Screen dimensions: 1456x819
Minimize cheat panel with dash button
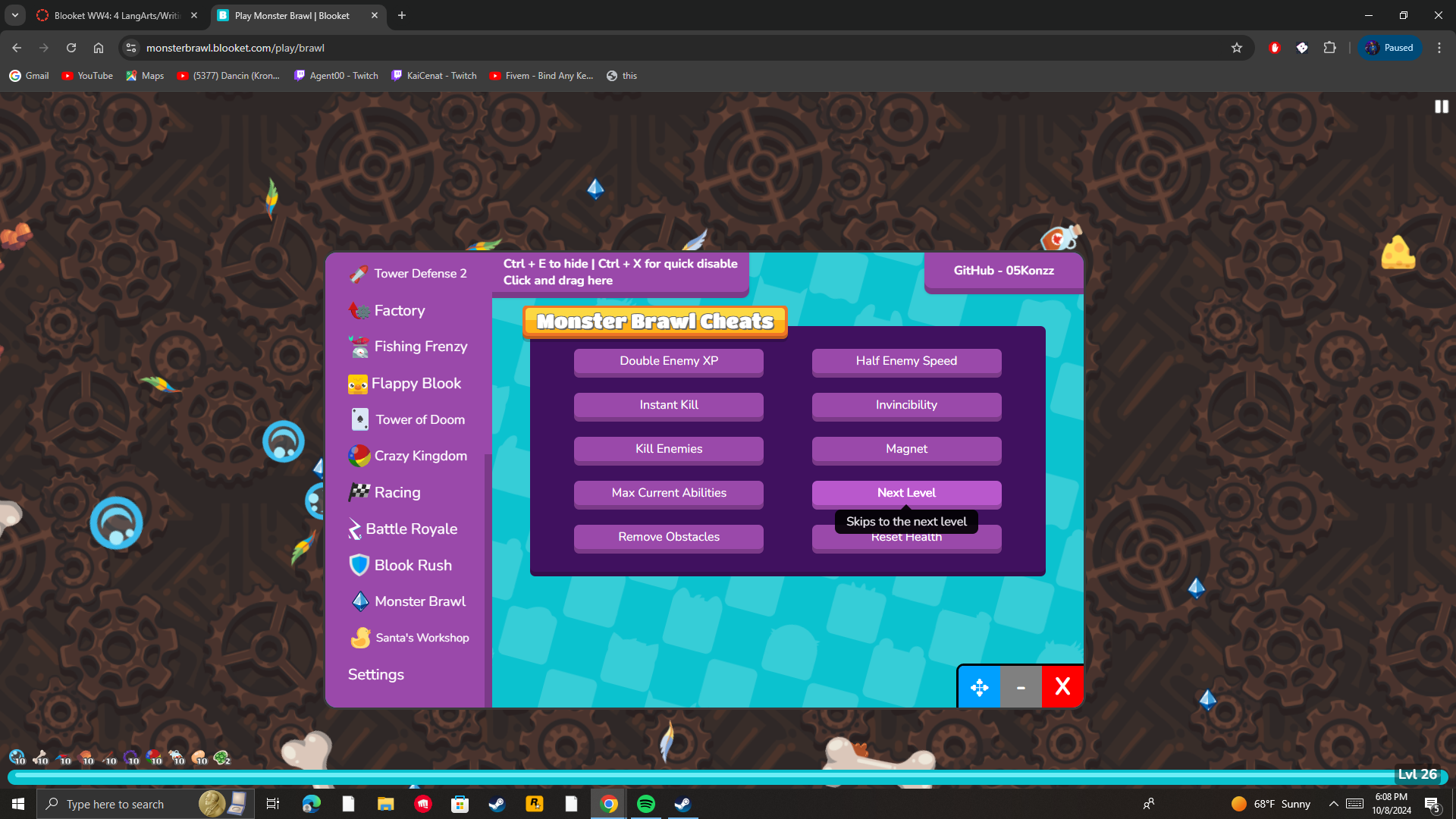(x=1021, y=687)
